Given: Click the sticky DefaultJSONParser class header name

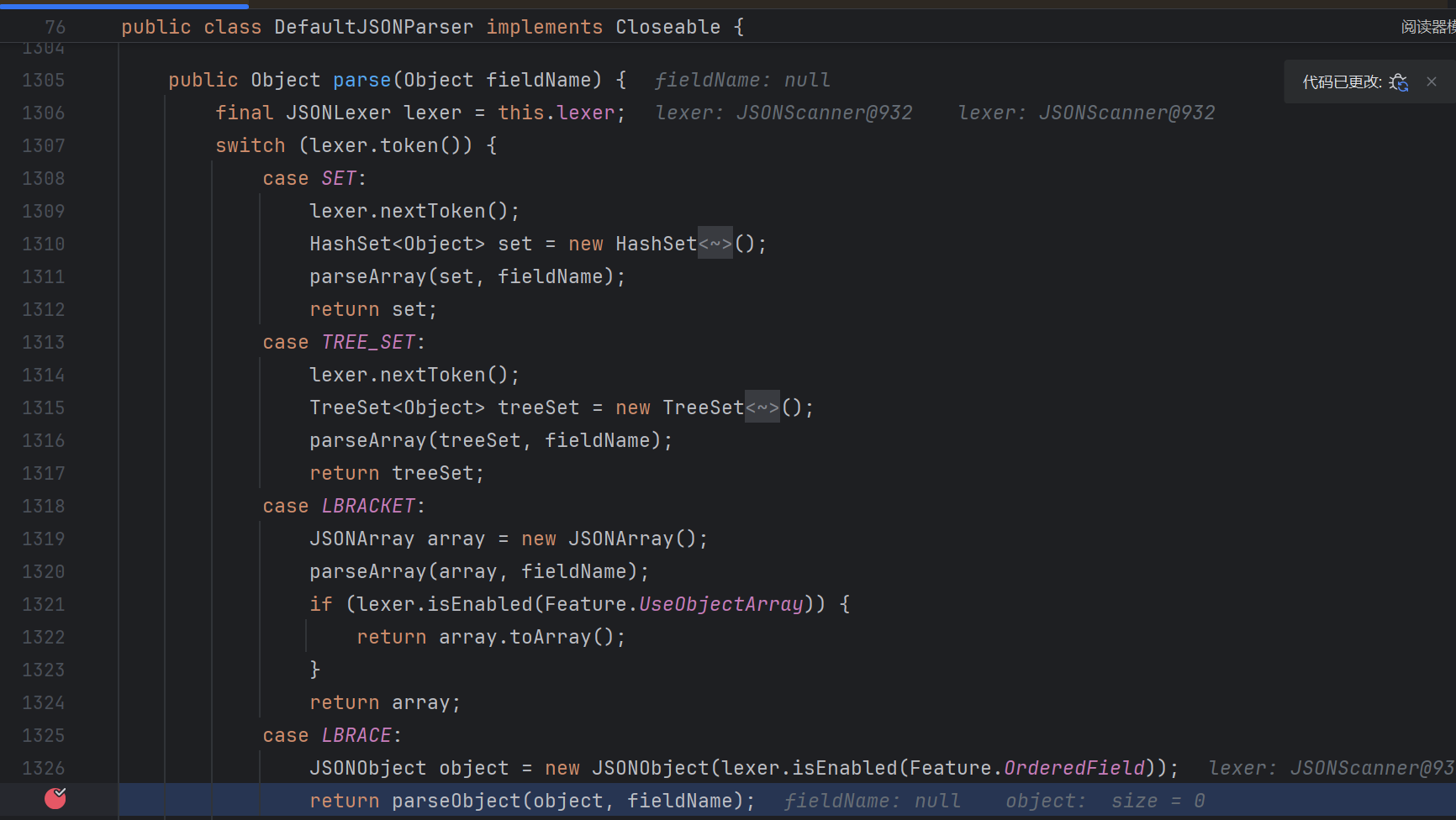Looking at the screenshot, I should tap(373, 27).
